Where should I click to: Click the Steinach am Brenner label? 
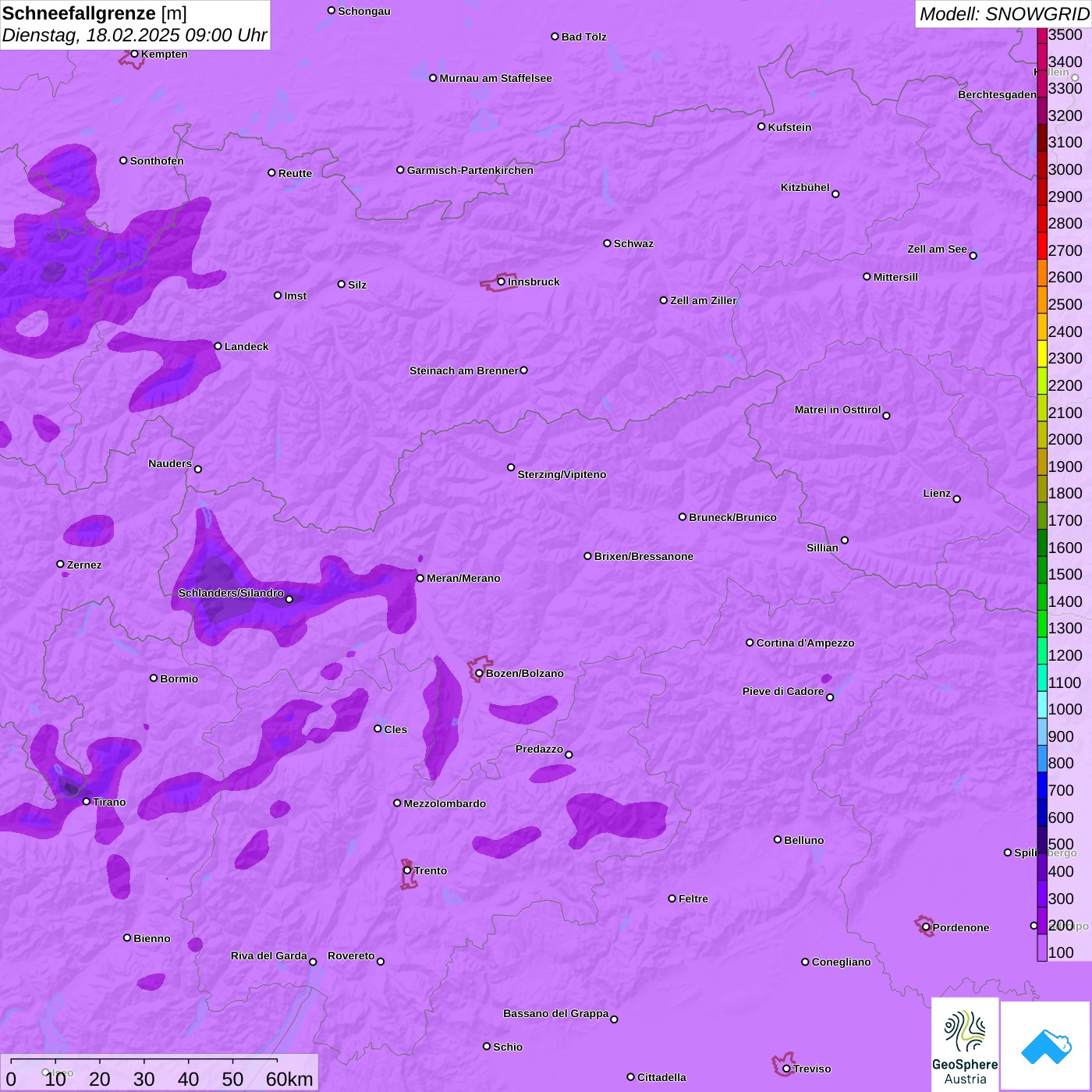click(464, 370)
